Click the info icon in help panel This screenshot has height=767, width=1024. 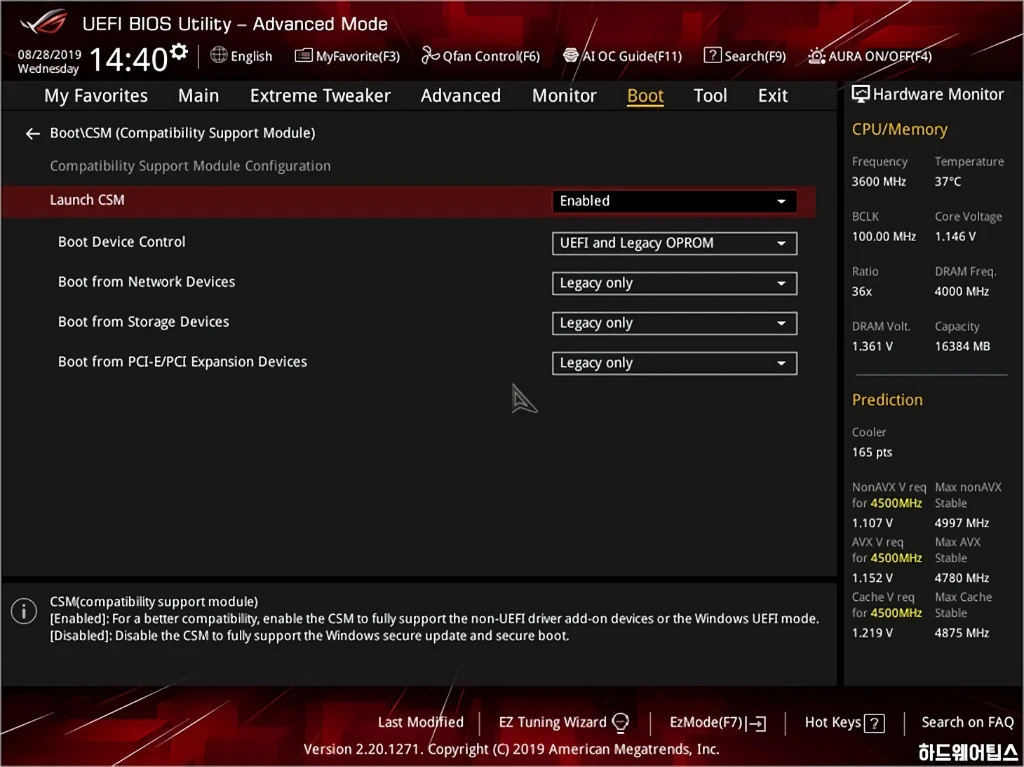(x=24, y=612)
